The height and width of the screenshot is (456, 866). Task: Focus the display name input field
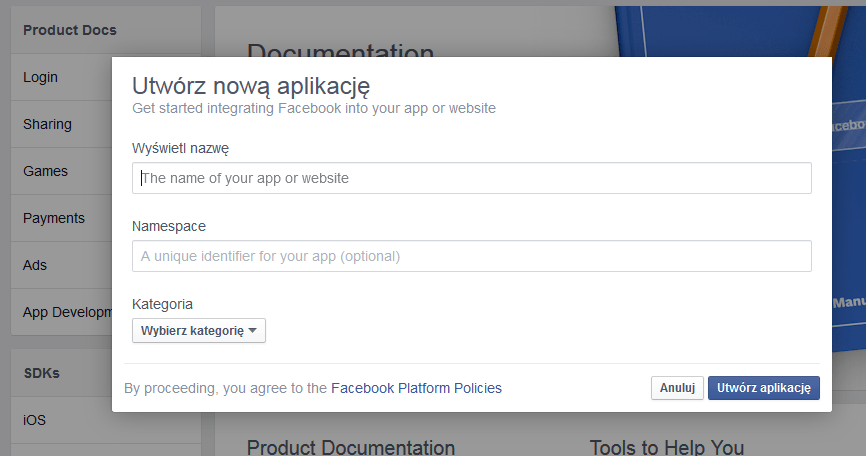coord(472,178)
